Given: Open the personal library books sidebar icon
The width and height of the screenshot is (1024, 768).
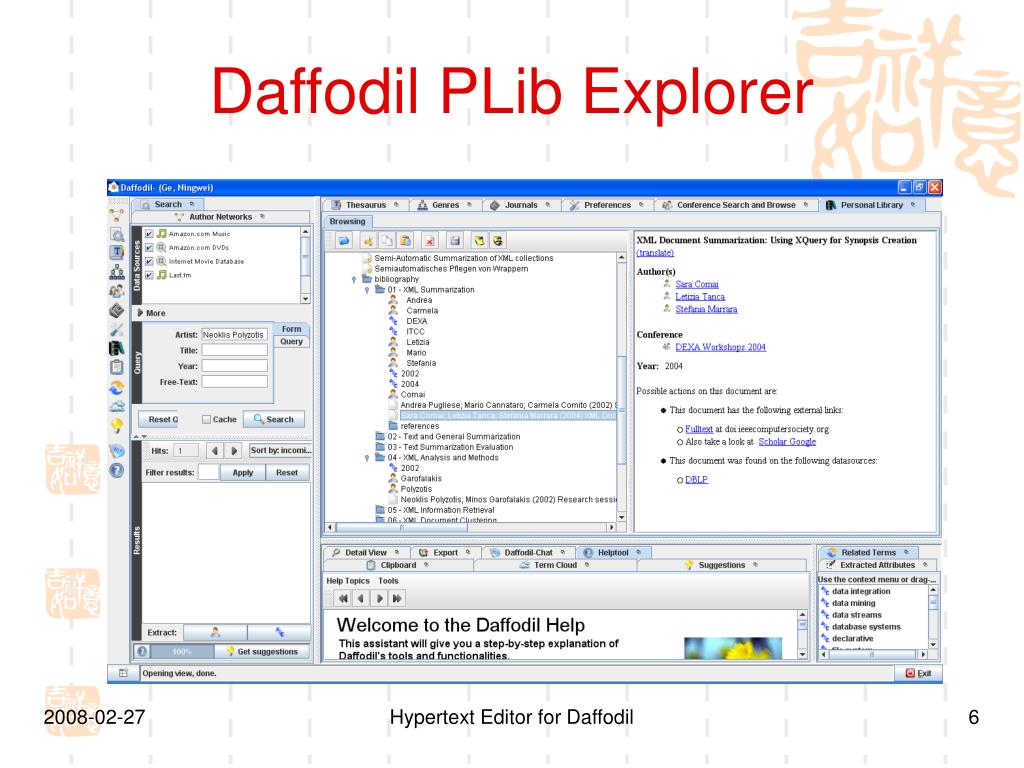Looking at the screenshot, I should coord(117,348).
